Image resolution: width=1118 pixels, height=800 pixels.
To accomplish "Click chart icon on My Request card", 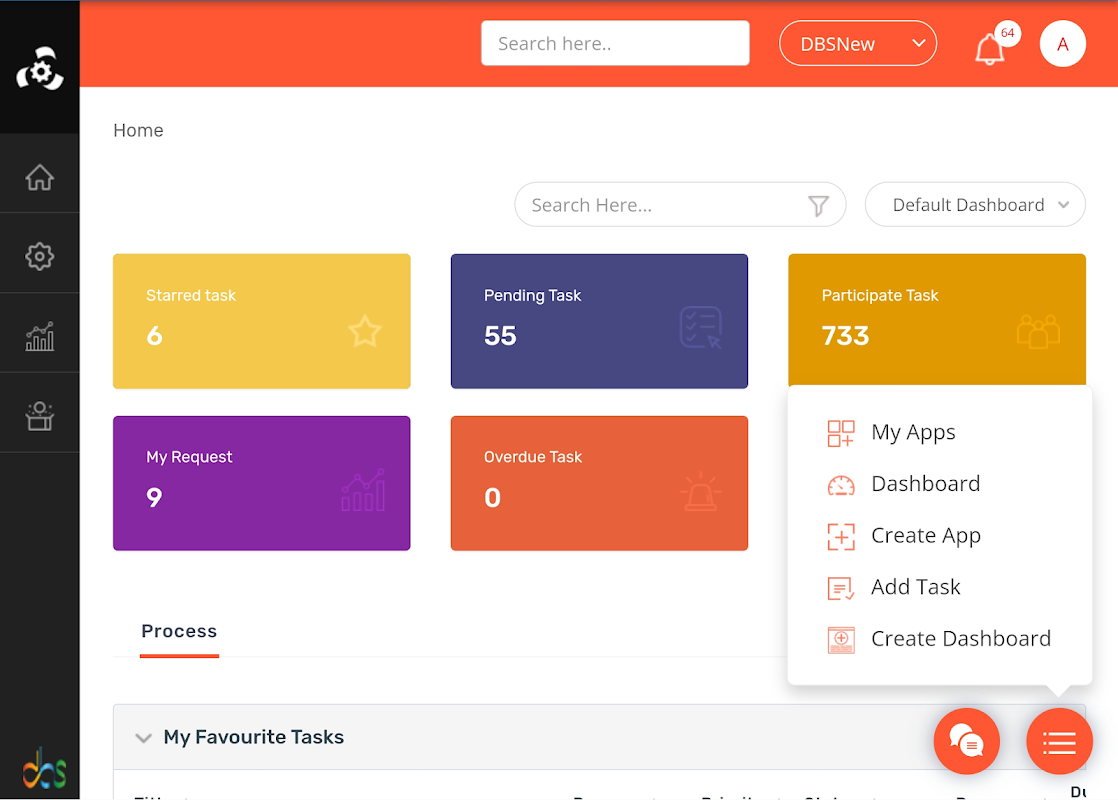I will (364, 490).
